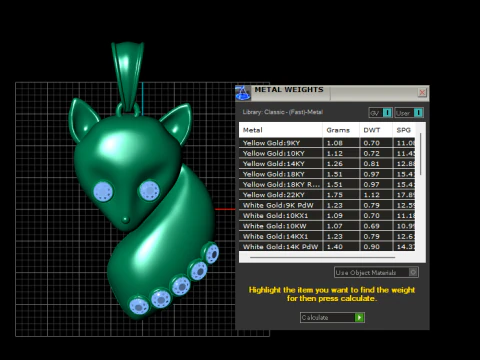
Task: Select the Yellow Gold:10KY row
Action: 327,153
